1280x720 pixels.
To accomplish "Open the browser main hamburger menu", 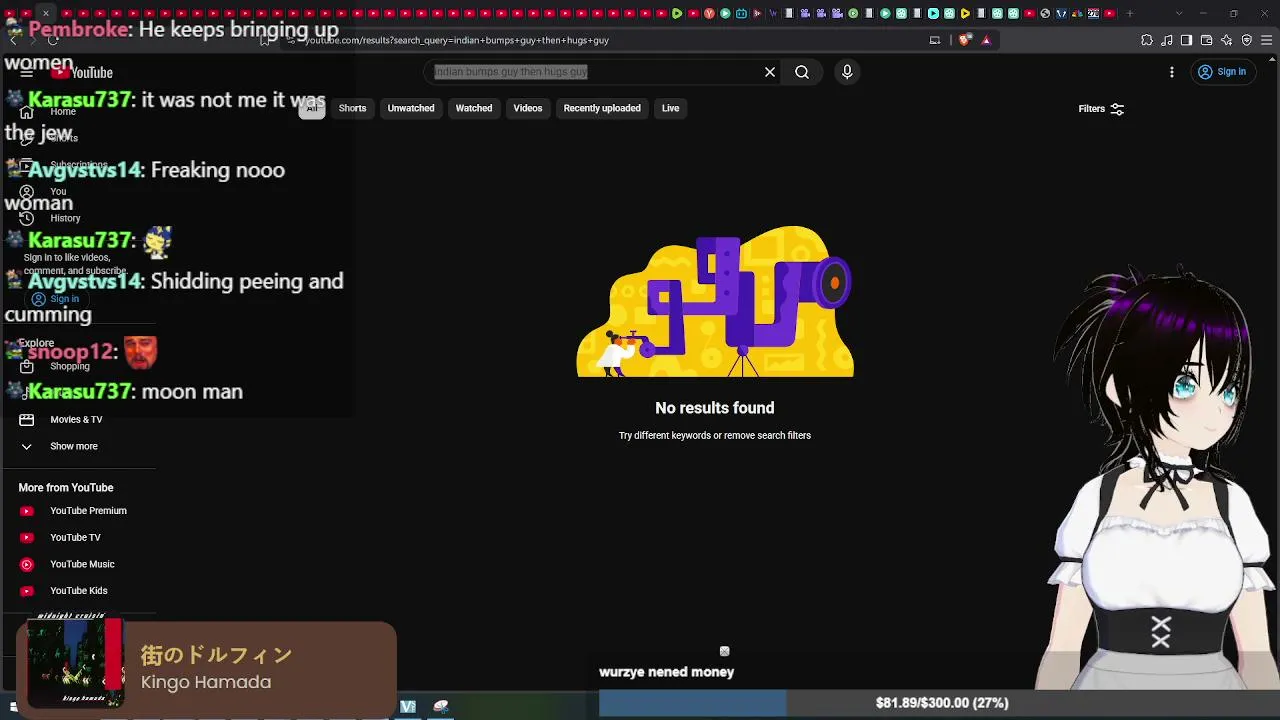I will point(1267,40).
